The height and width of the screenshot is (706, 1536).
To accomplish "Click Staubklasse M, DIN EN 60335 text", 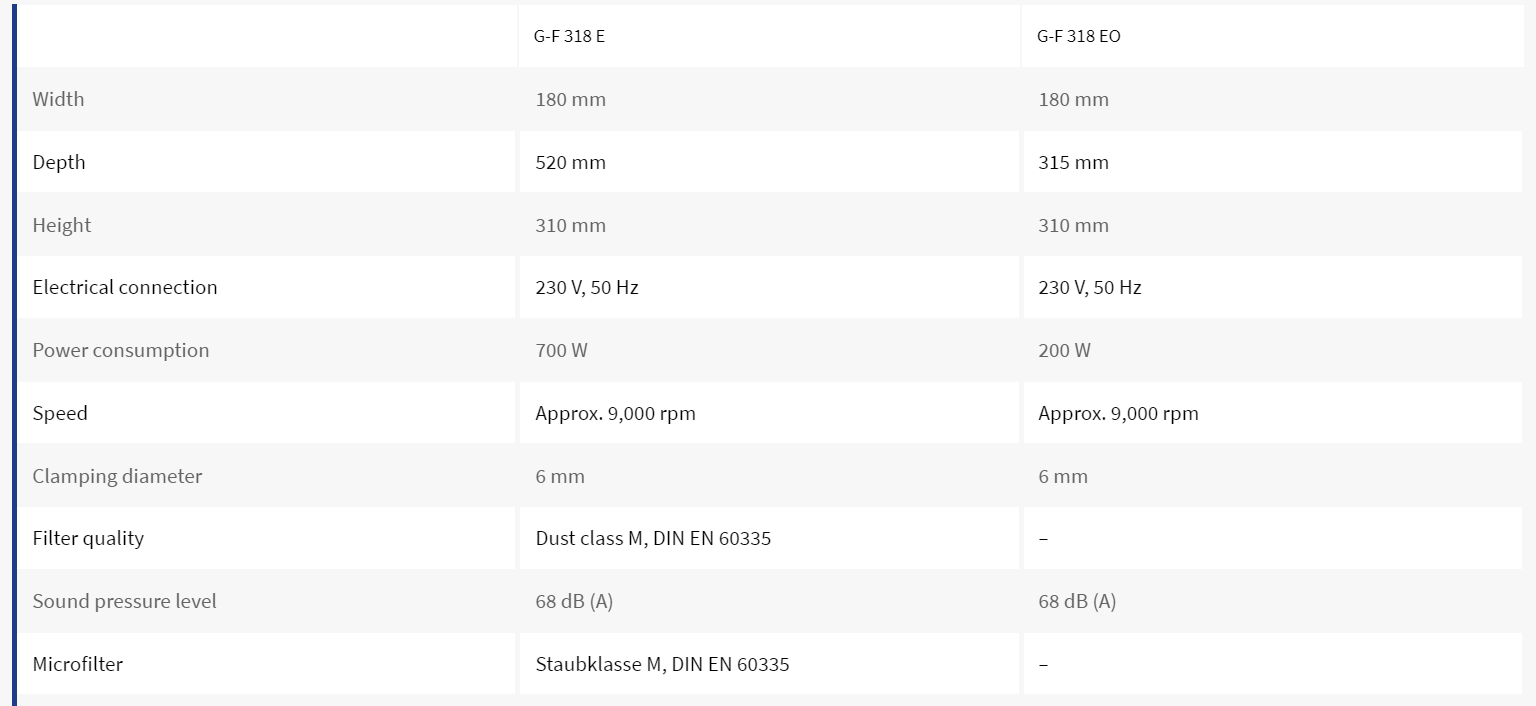I will tap(662, 664).
